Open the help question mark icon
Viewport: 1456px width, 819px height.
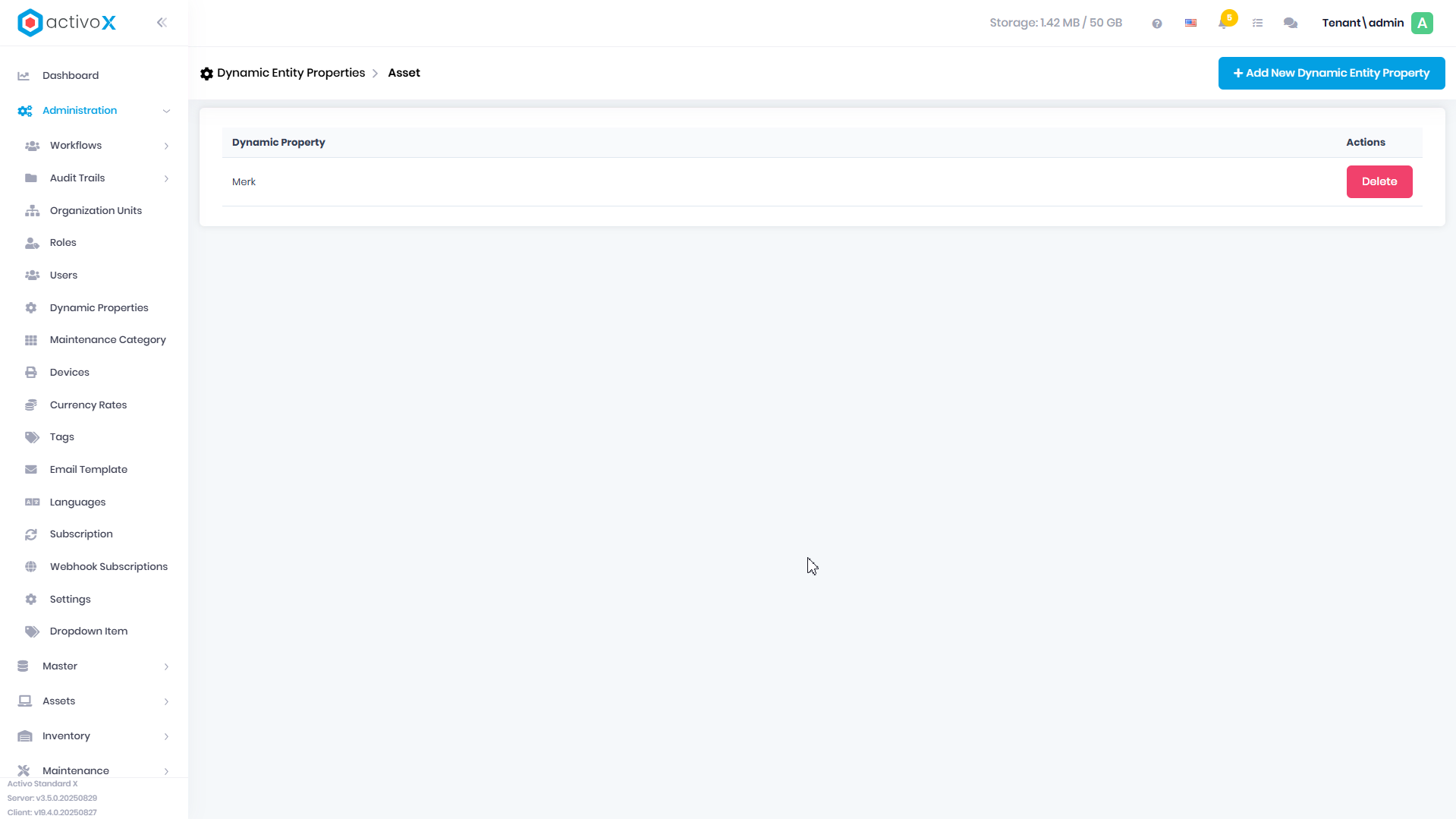[1157, 24]
